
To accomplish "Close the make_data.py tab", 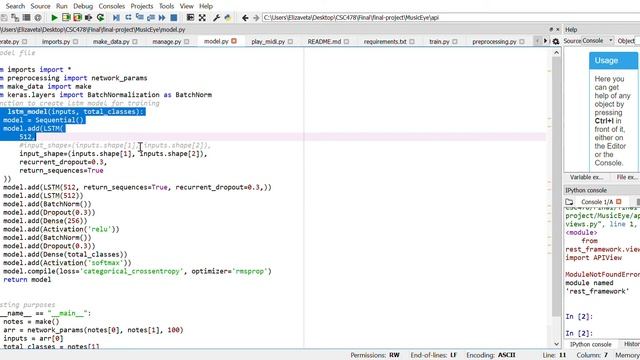I will pos(135,42).
